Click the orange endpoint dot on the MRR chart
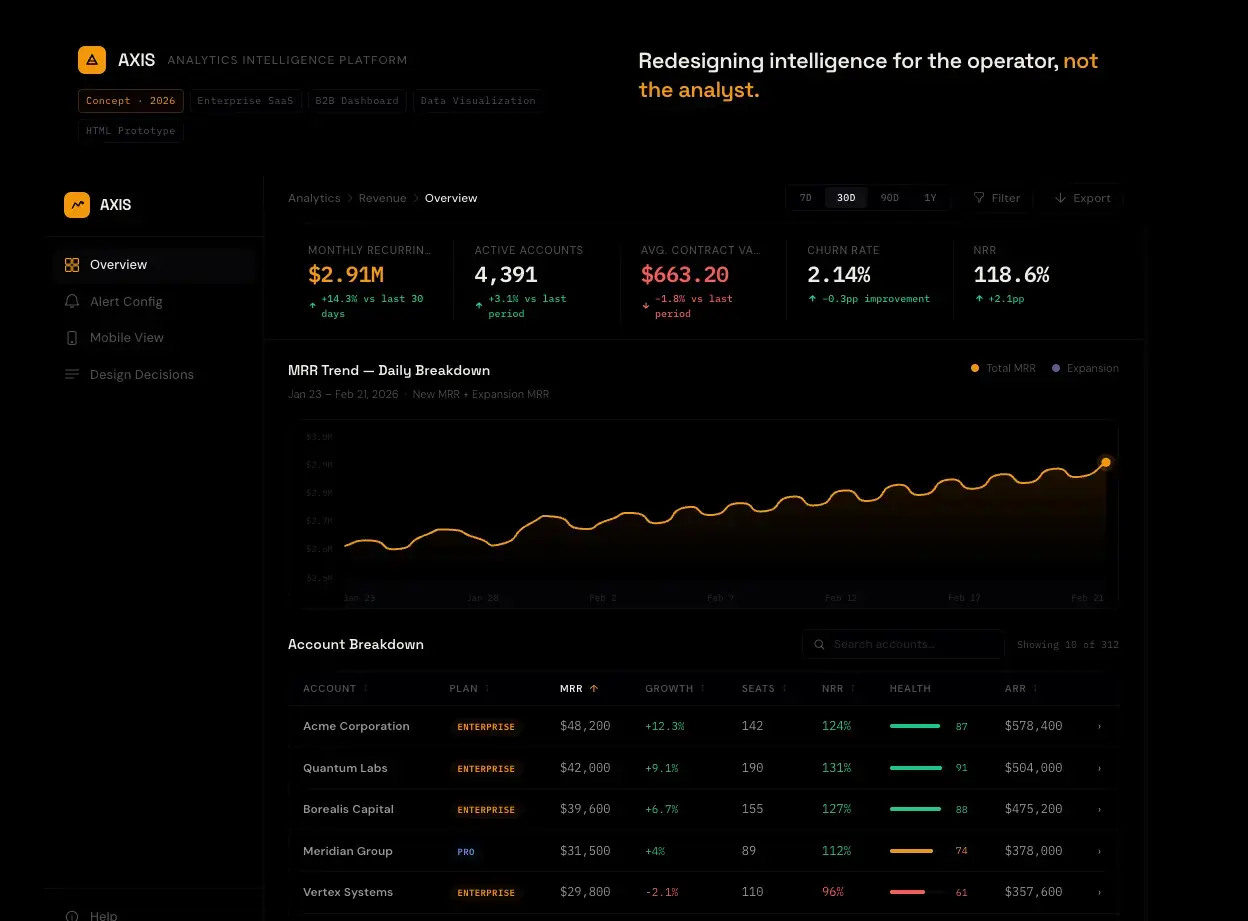Screen dimensions: 1248x921 [x=1105, y=462]
